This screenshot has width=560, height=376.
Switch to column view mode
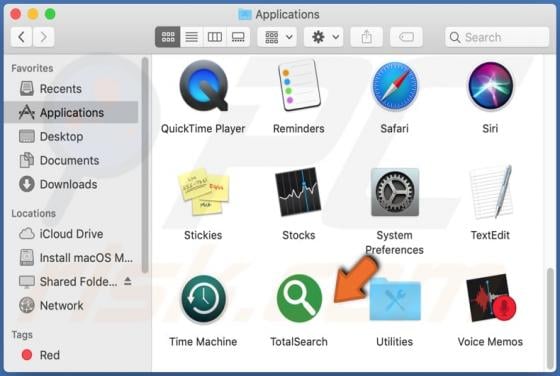[215, 37]
